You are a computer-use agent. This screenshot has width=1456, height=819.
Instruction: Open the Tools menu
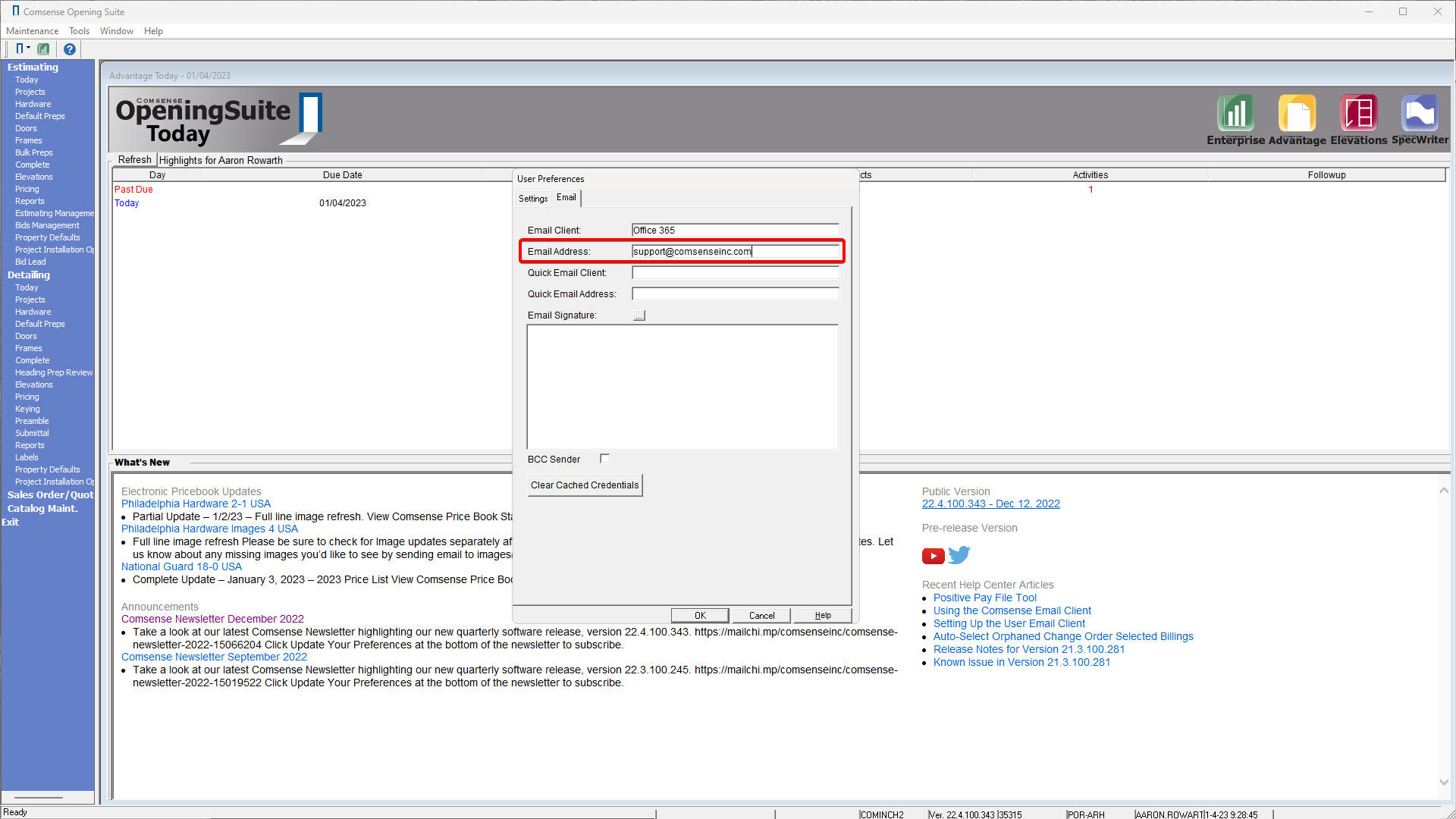click(x=79, y=31)
